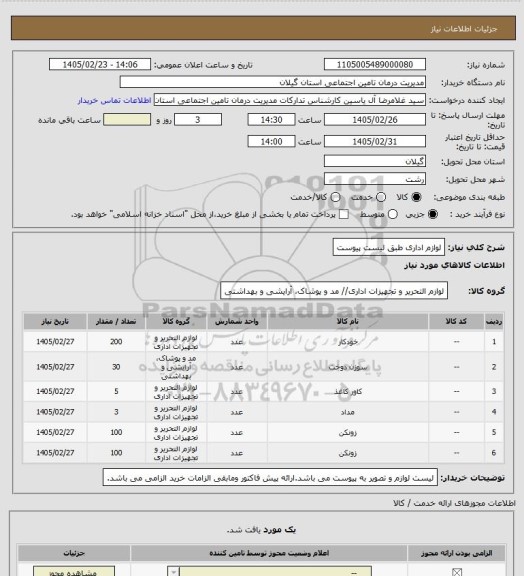The image size is (524, 576).
Task: Click the delivery city field رشت
Action: pos(375,179)
